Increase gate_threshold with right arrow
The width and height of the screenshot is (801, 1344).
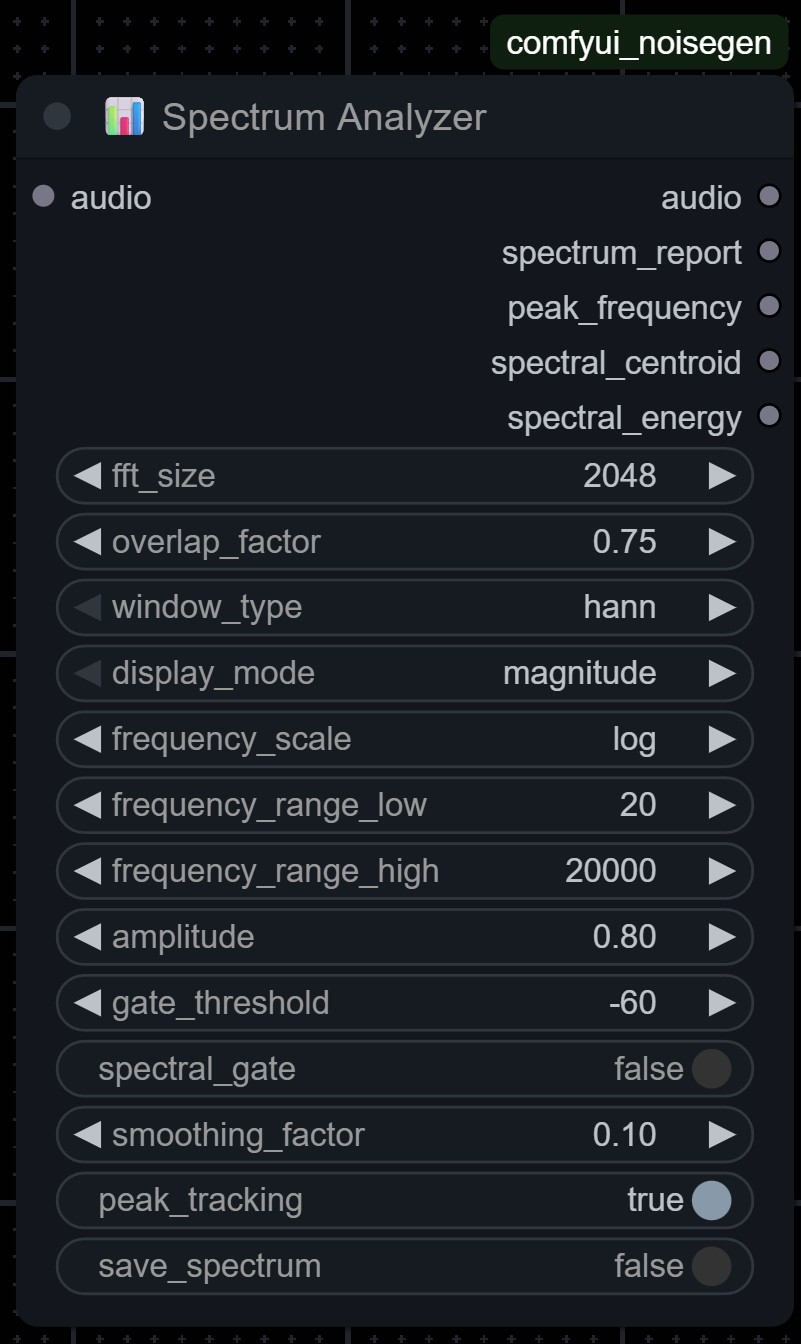pyautogui.click(x=722, y=1002)
